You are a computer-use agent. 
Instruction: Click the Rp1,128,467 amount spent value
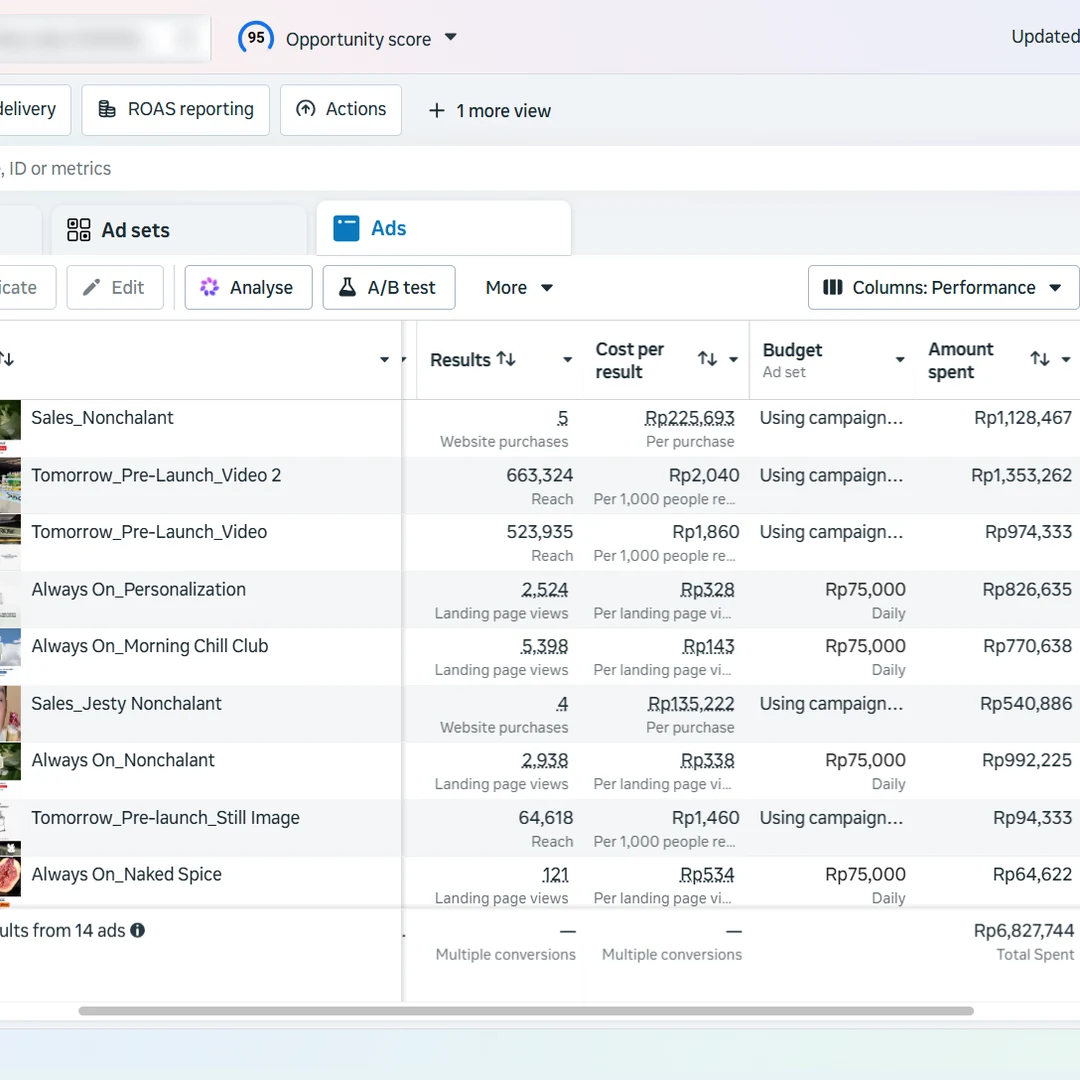[x=1023, y=418]
